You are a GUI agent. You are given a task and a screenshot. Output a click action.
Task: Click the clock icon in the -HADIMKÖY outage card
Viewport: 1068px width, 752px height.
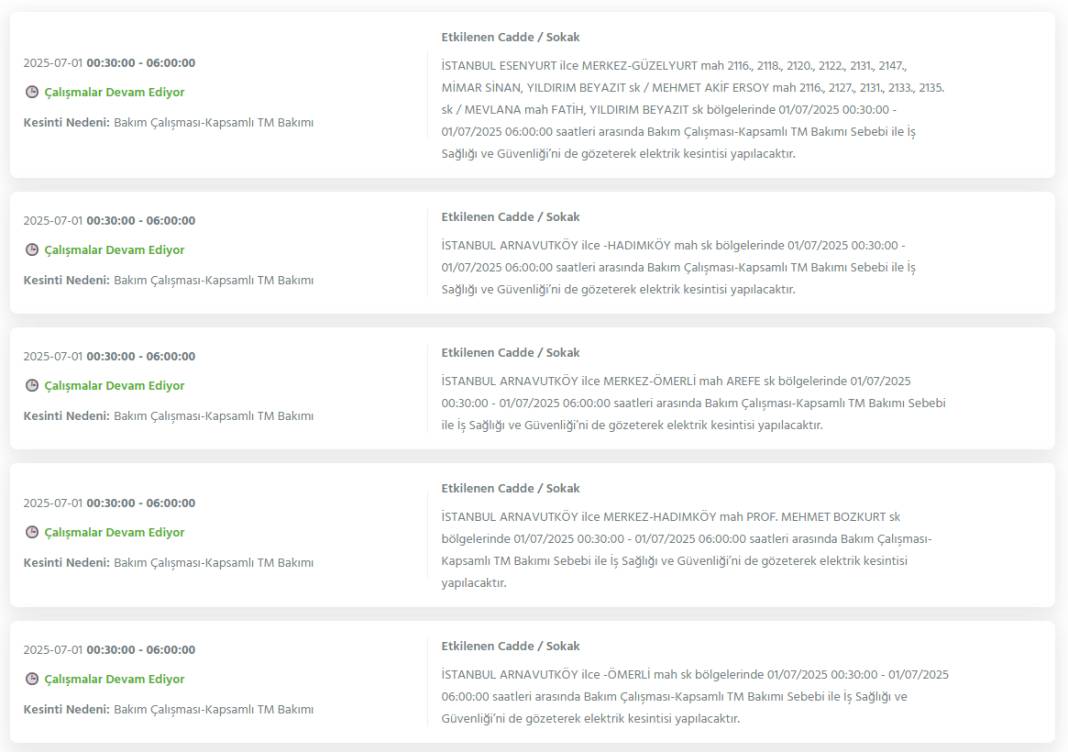pyautogui.click(x=31, y=250)
